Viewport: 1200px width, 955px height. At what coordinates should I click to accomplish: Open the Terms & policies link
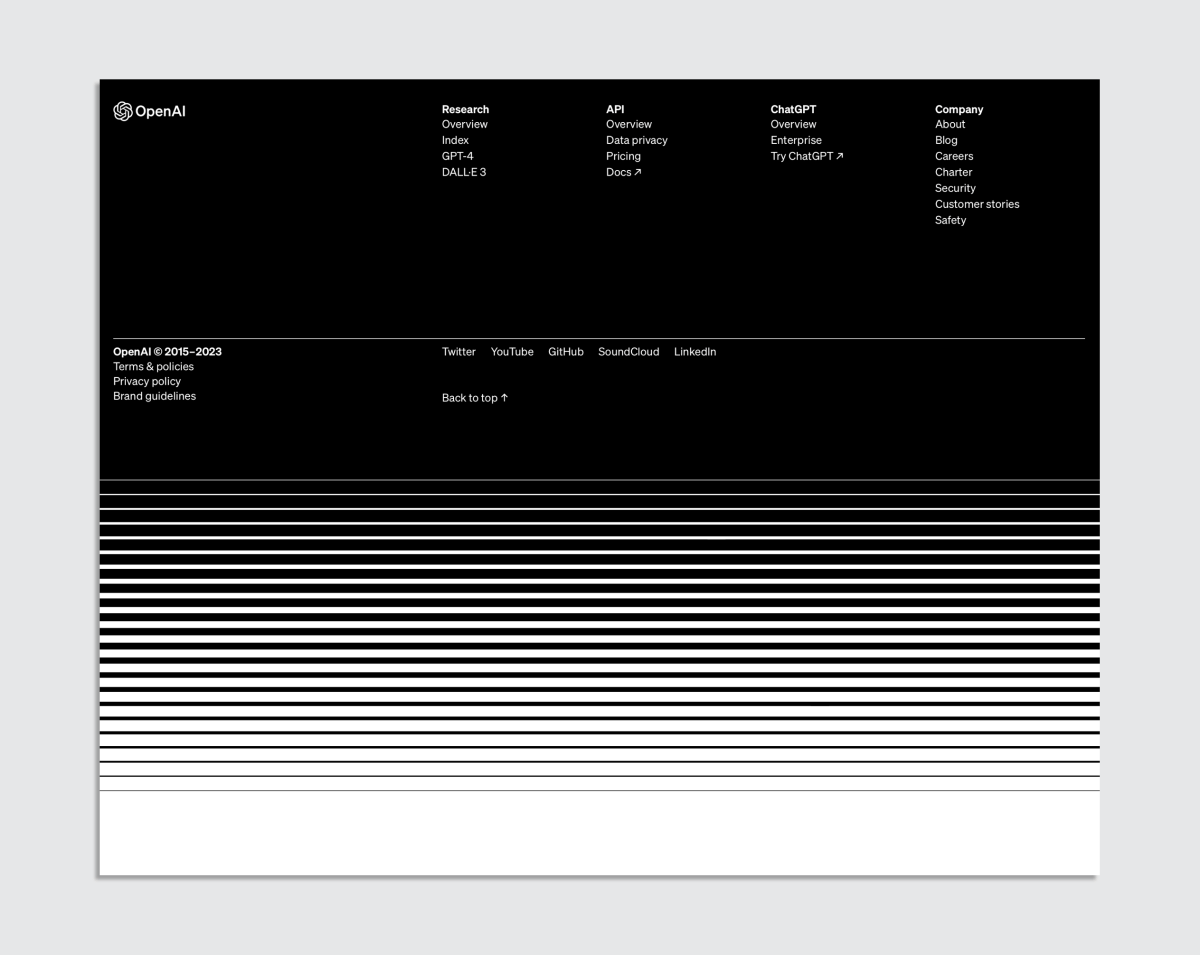pyautogui.click(x=153, y=367)
